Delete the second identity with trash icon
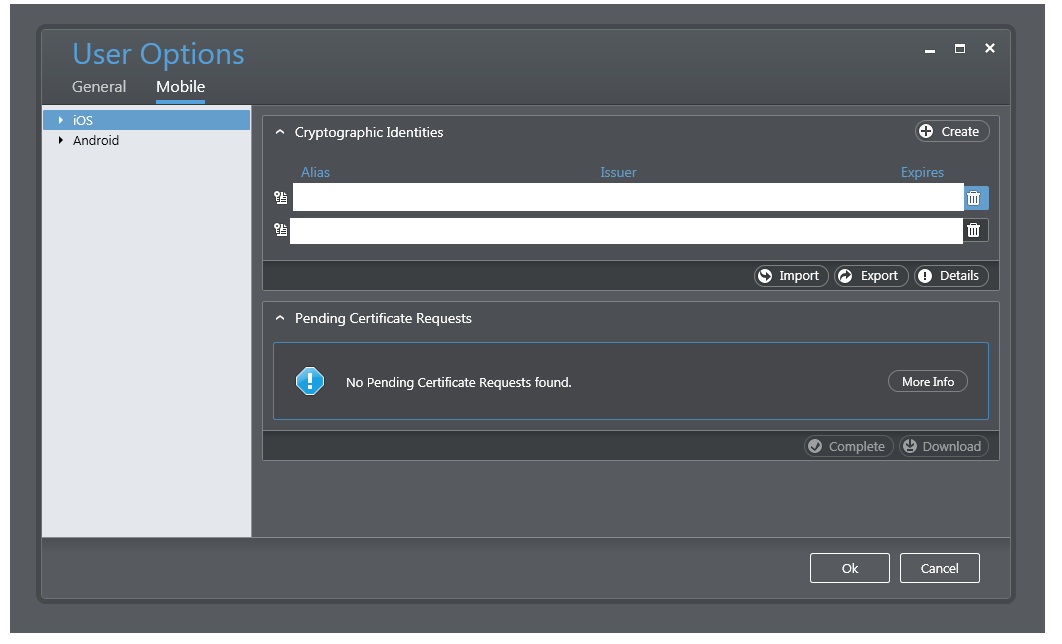The image size is (1062, 644). [x=975, y=230]
